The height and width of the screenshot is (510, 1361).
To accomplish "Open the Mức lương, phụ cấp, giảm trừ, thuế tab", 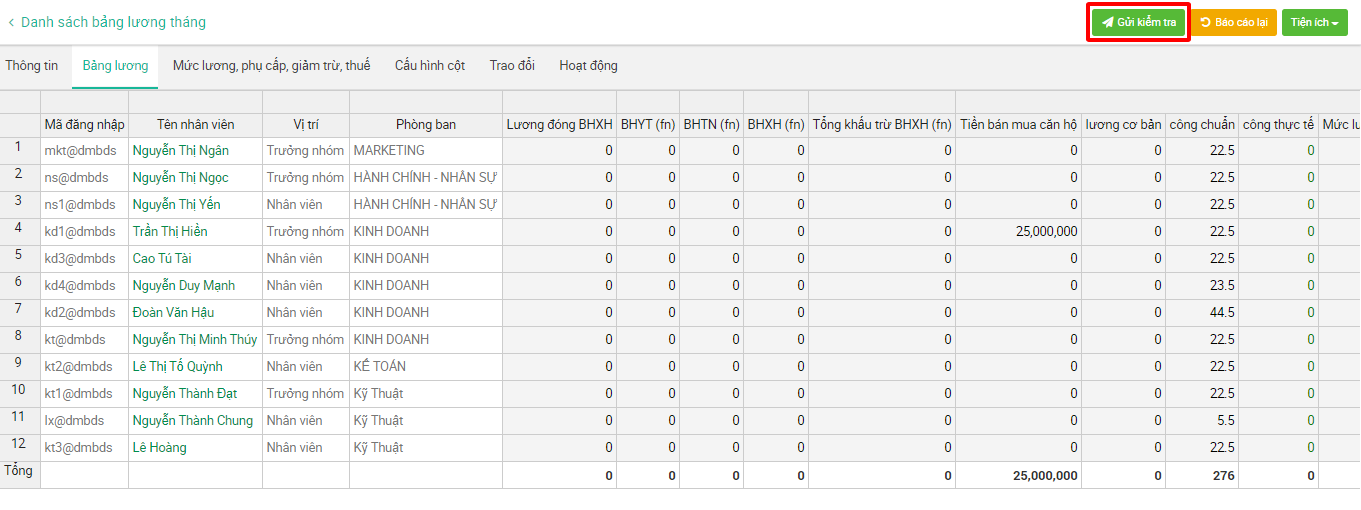I will 271,66.
